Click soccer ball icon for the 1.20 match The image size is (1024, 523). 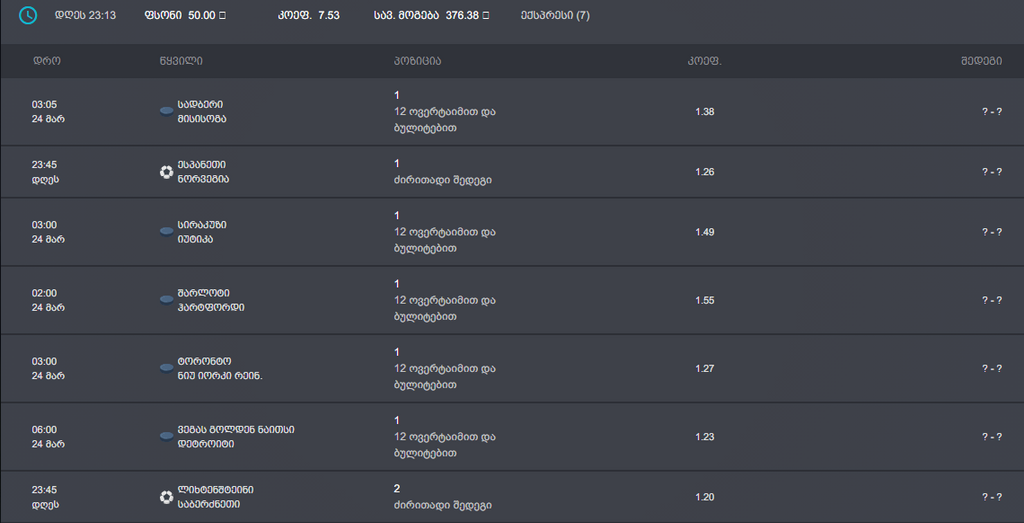(x=166, y=496)
